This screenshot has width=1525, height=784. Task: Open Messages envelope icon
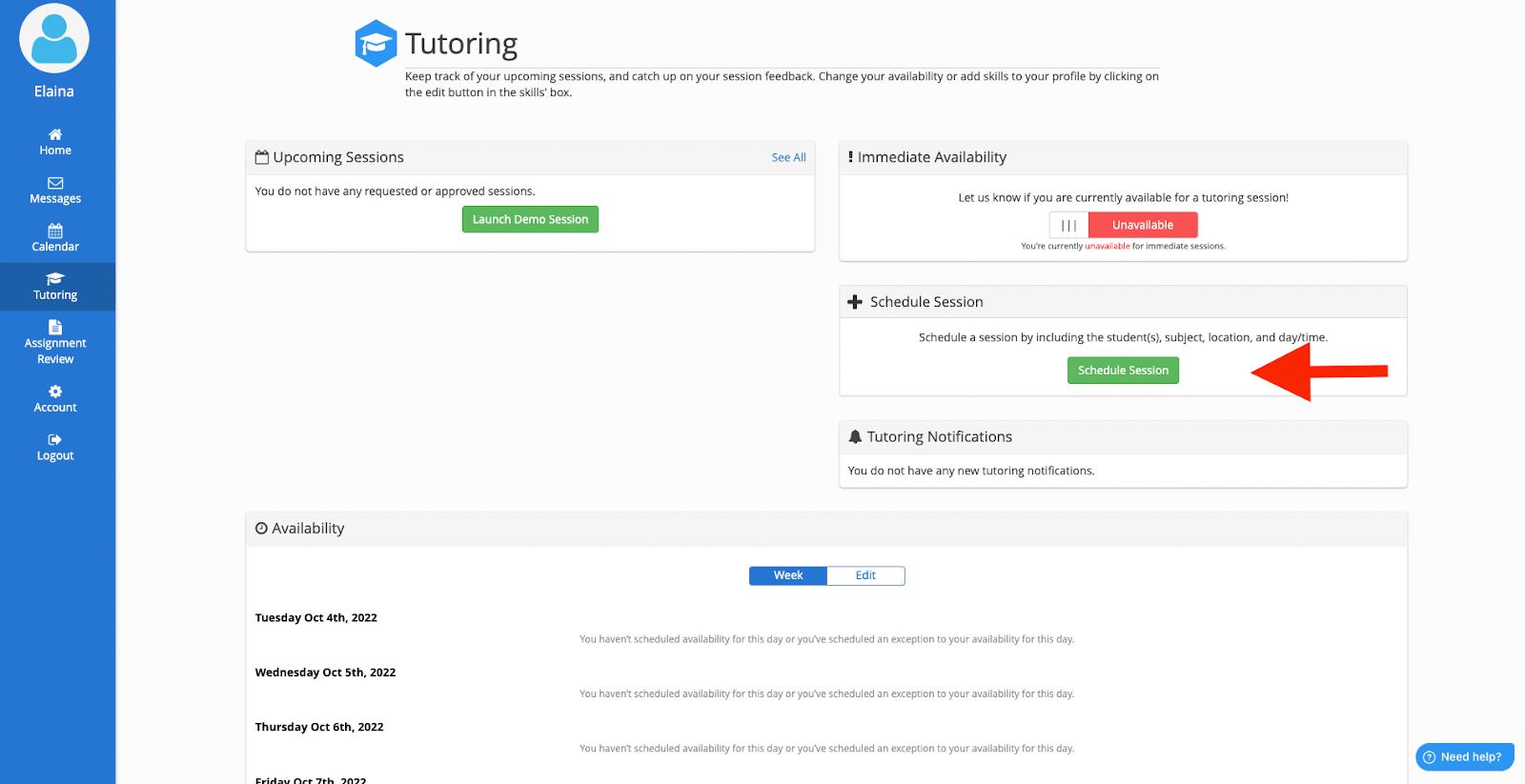click(x=55, y=183)
